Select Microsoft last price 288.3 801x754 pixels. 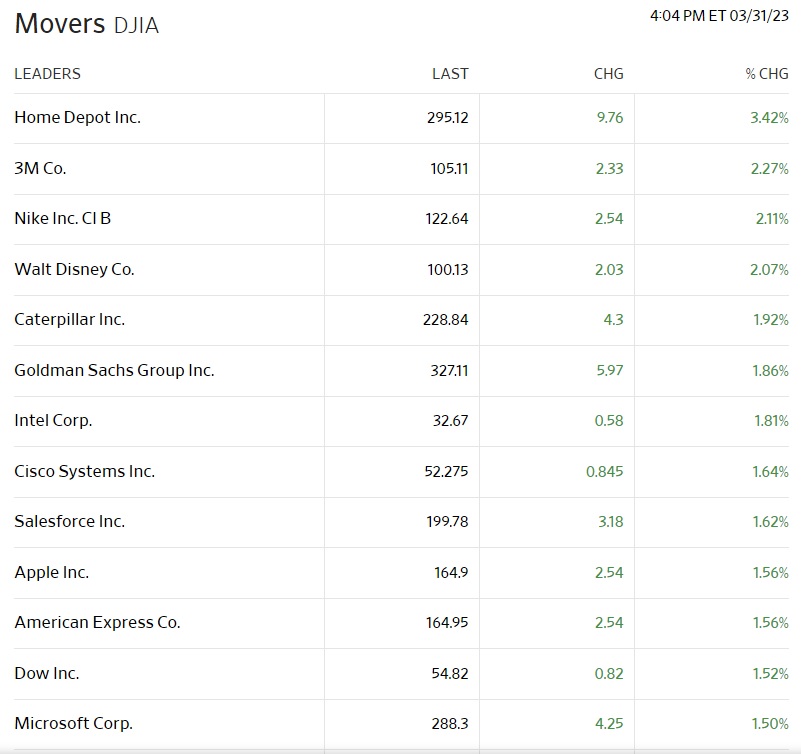(450, 723)
